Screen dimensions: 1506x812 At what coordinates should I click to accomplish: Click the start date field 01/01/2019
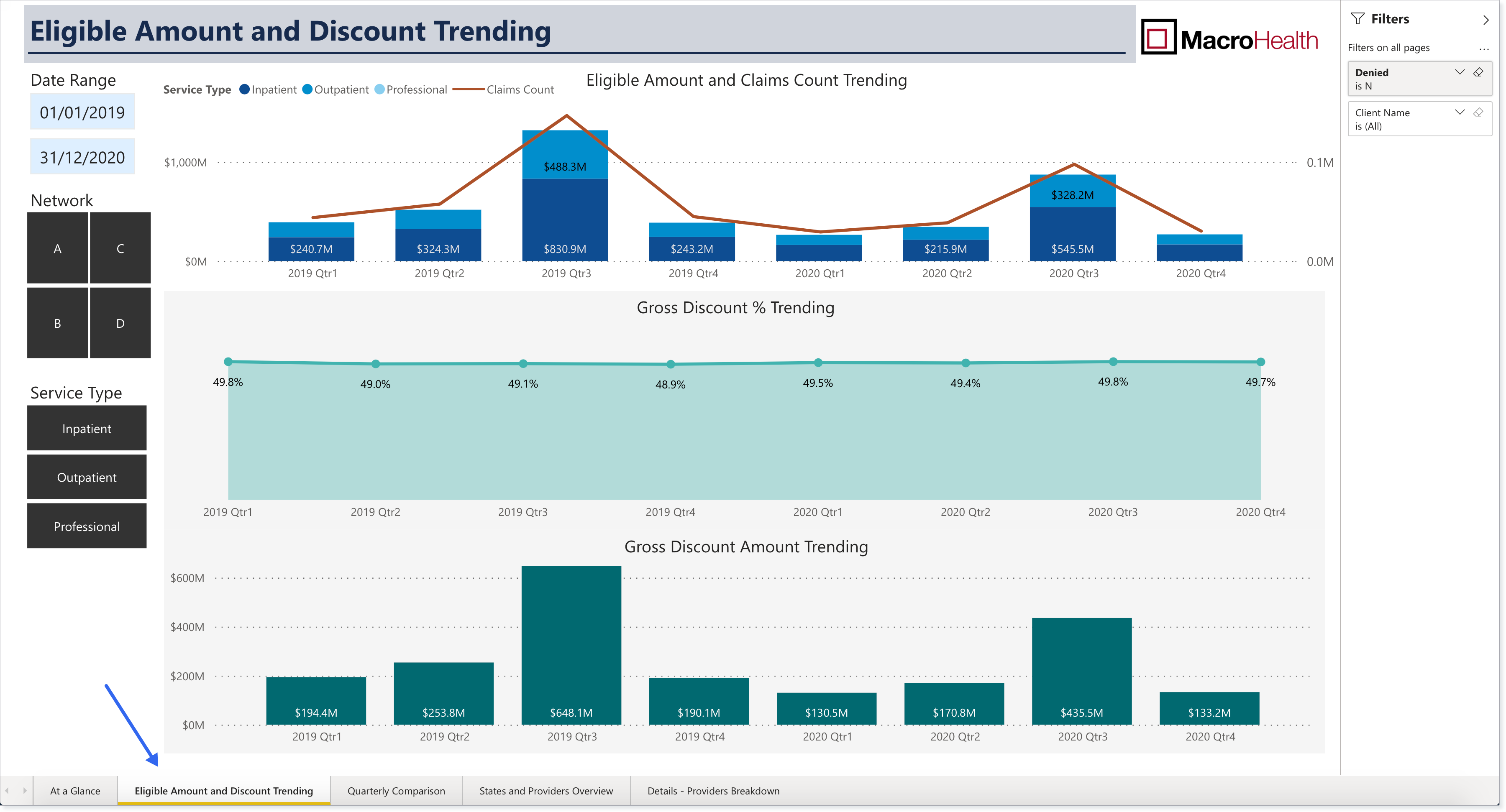(82, 112)
